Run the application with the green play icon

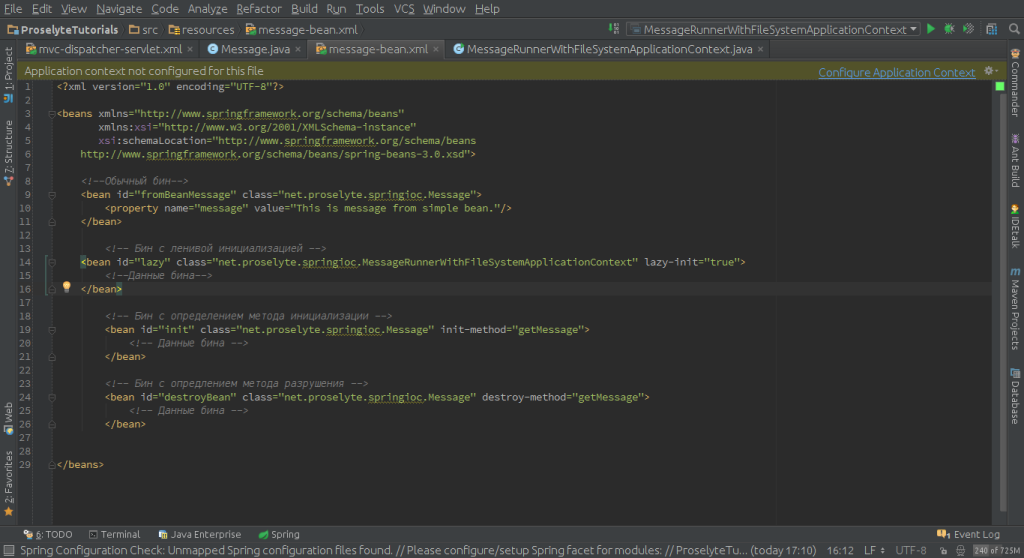point(931,29)
